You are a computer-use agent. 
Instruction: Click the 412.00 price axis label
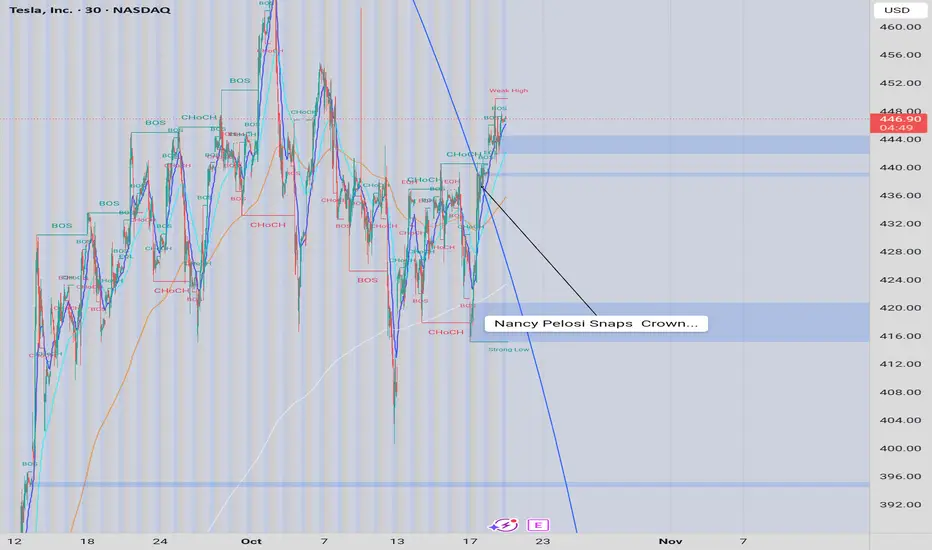900,364
